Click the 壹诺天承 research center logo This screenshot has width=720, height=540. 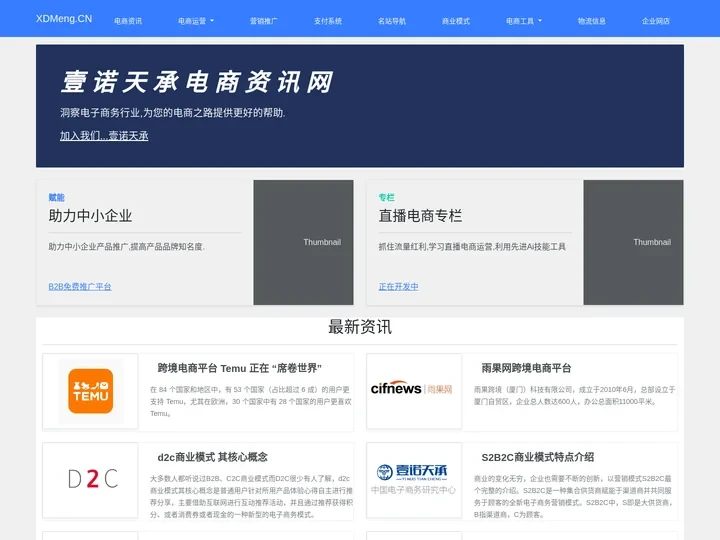pyautogui.click(x=414, y=480)
